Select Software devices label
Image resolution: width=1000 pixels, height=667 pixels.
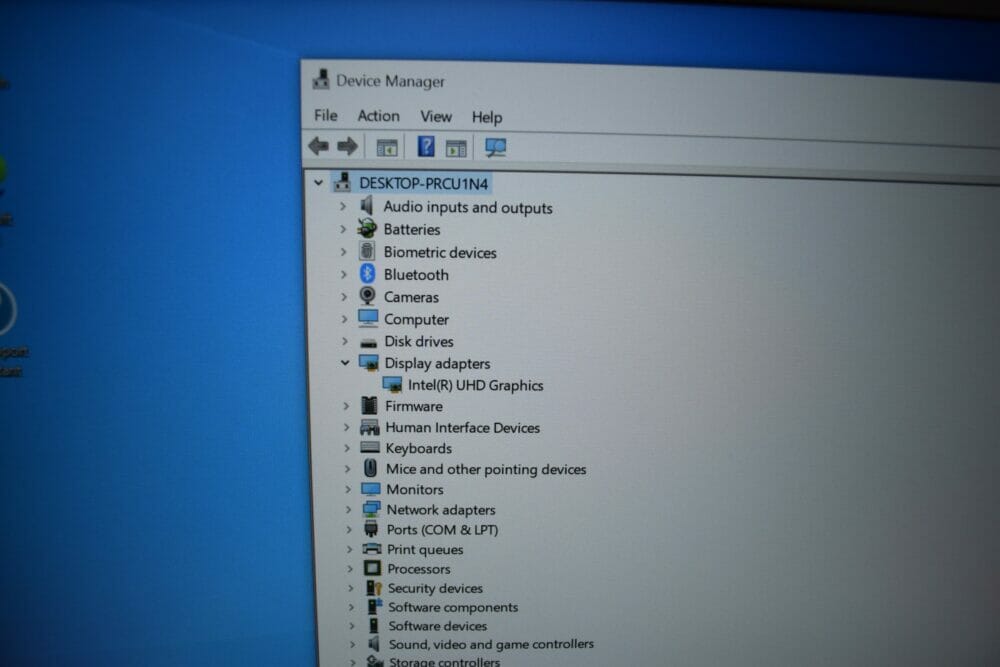(x=438, y=626)
